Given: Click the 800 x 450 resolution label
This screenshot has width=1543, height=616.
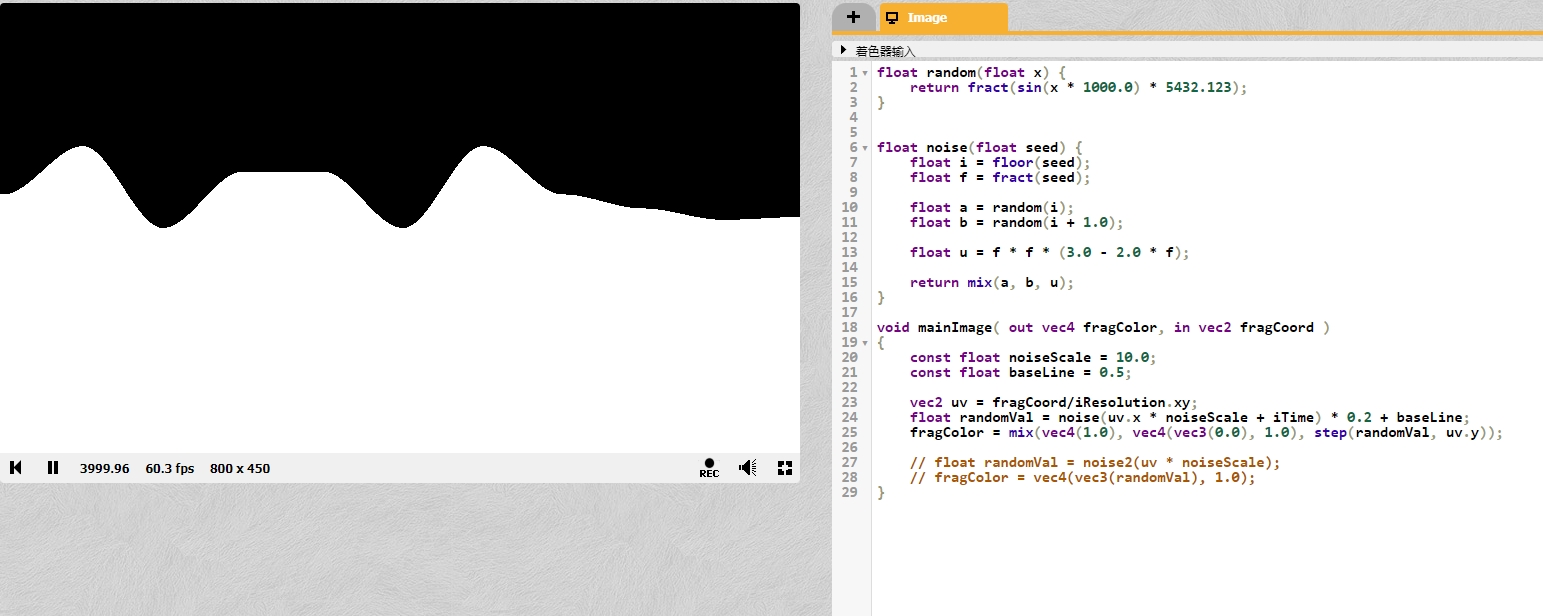Looking at the screenshot, I should coord(240,468).
